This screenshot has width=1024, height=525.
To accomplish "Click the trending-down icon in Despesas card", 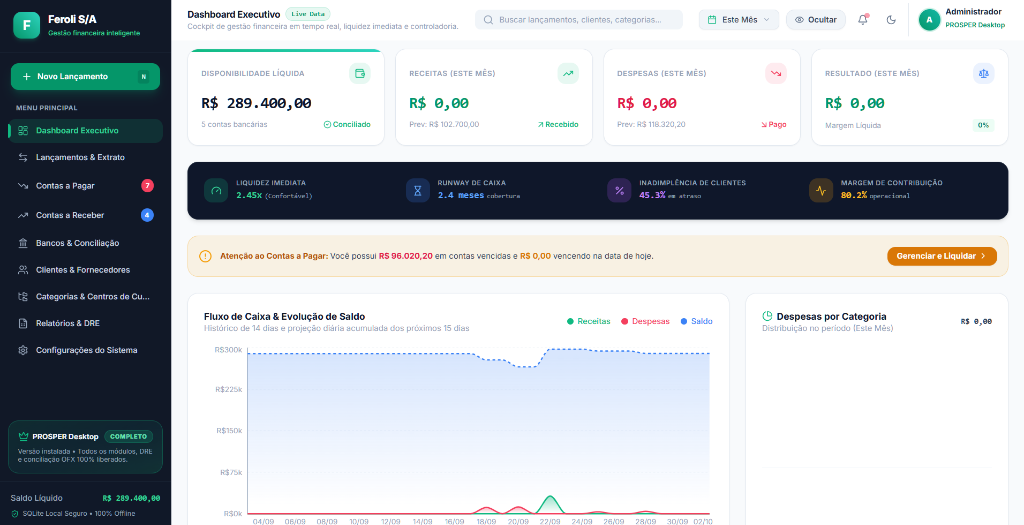I will click(776, 73).
